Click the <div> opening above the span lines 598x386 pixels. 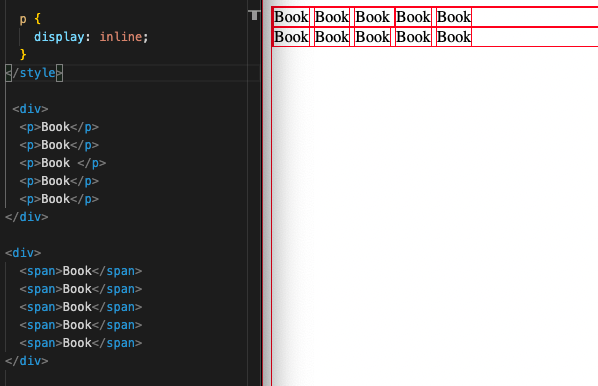click(23, 253)
